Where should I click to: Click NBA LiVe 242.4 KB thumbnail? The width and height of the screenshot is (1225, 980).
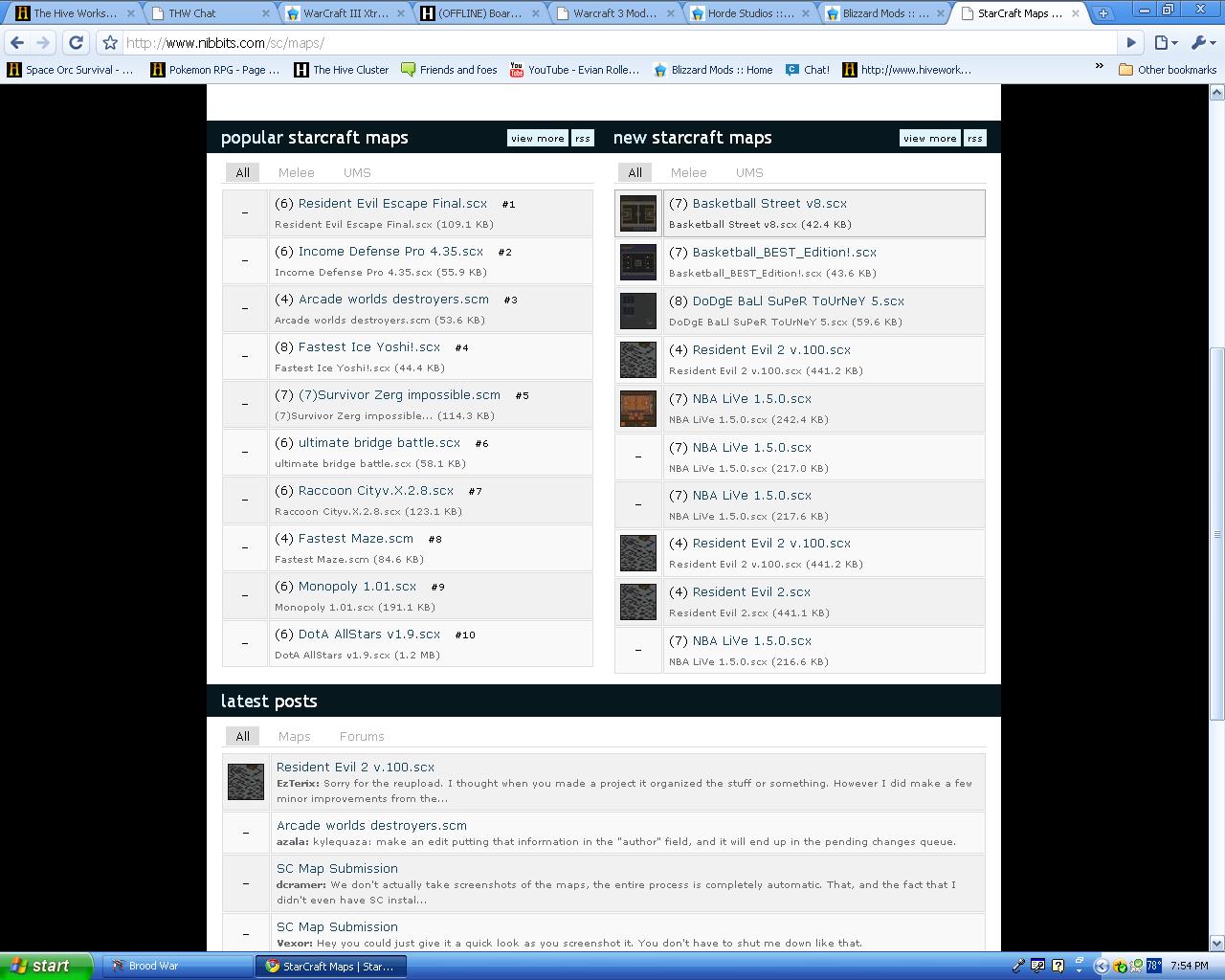[638, 409]
